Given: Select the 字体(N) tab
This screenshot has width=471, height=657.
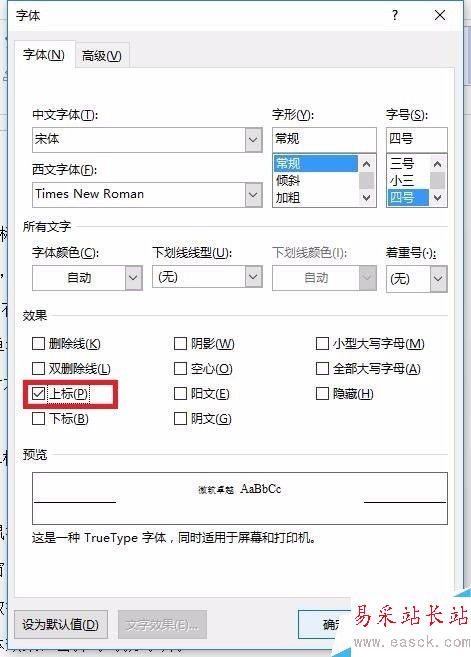Looking at the screenshot, I should (x=44, y=54).
